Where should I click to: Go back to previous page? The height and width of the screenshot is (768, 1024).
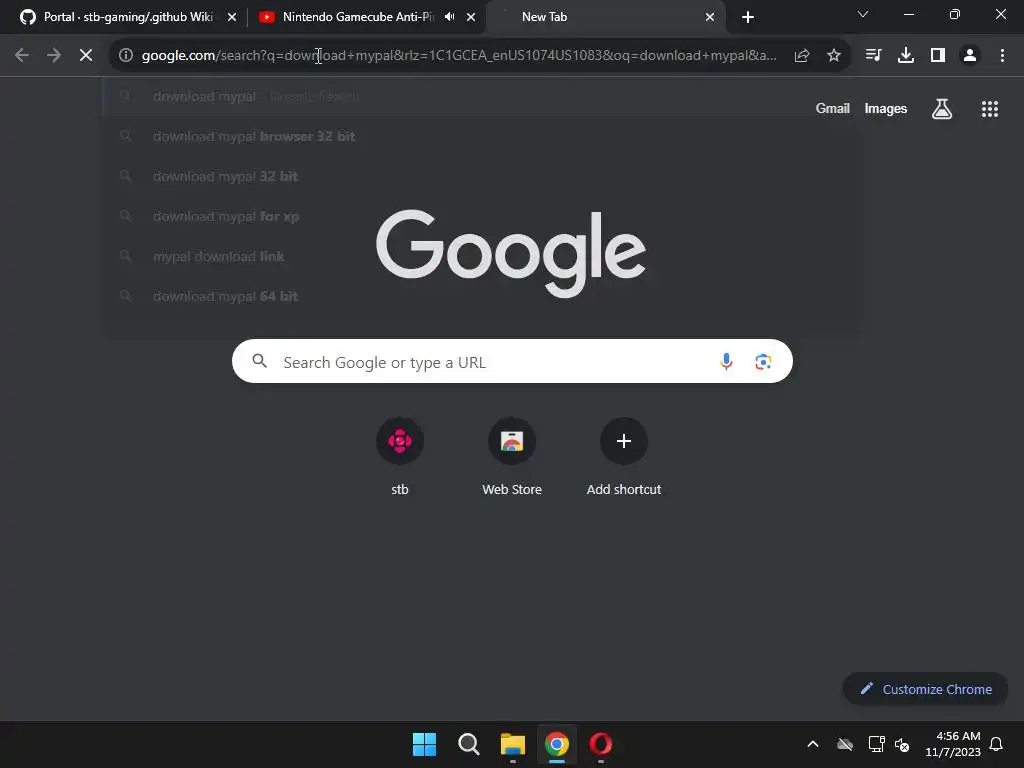tap(22, 56)
